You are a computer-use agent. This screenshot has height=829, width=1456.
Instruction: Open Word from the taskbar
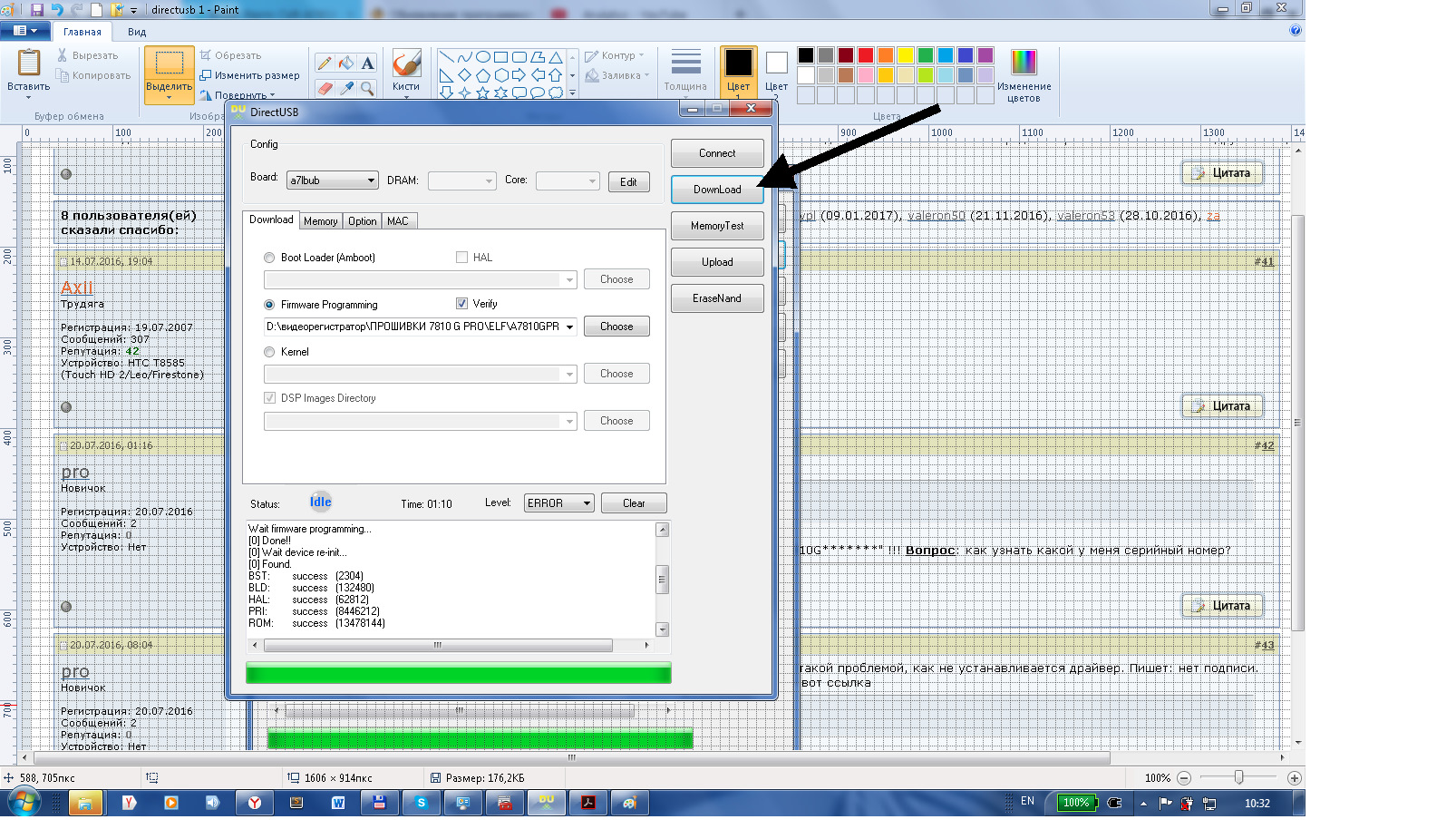[338, 803]
